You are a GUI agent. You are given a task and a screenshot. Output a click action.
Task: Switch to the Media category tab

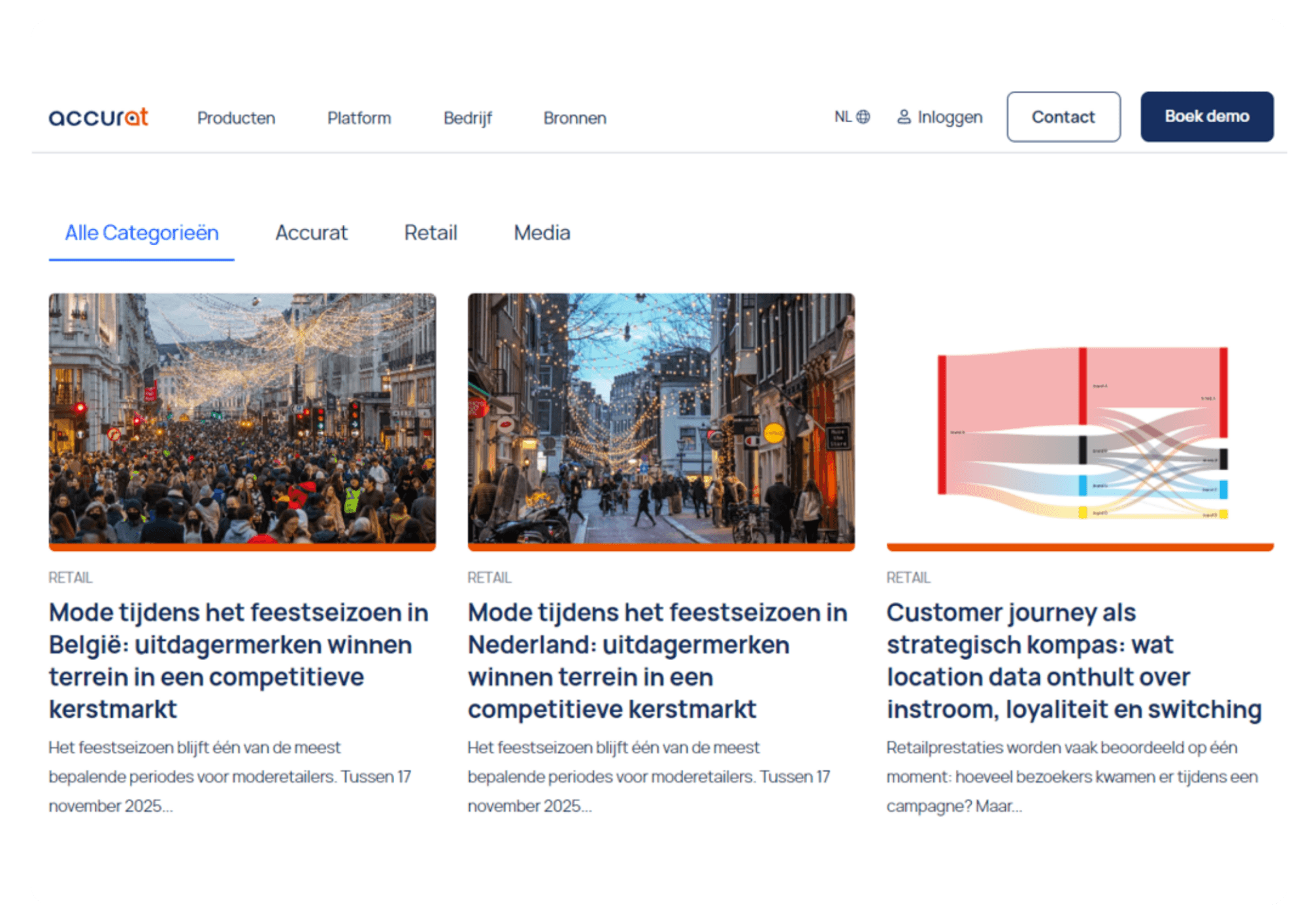[x=542, y=233]
